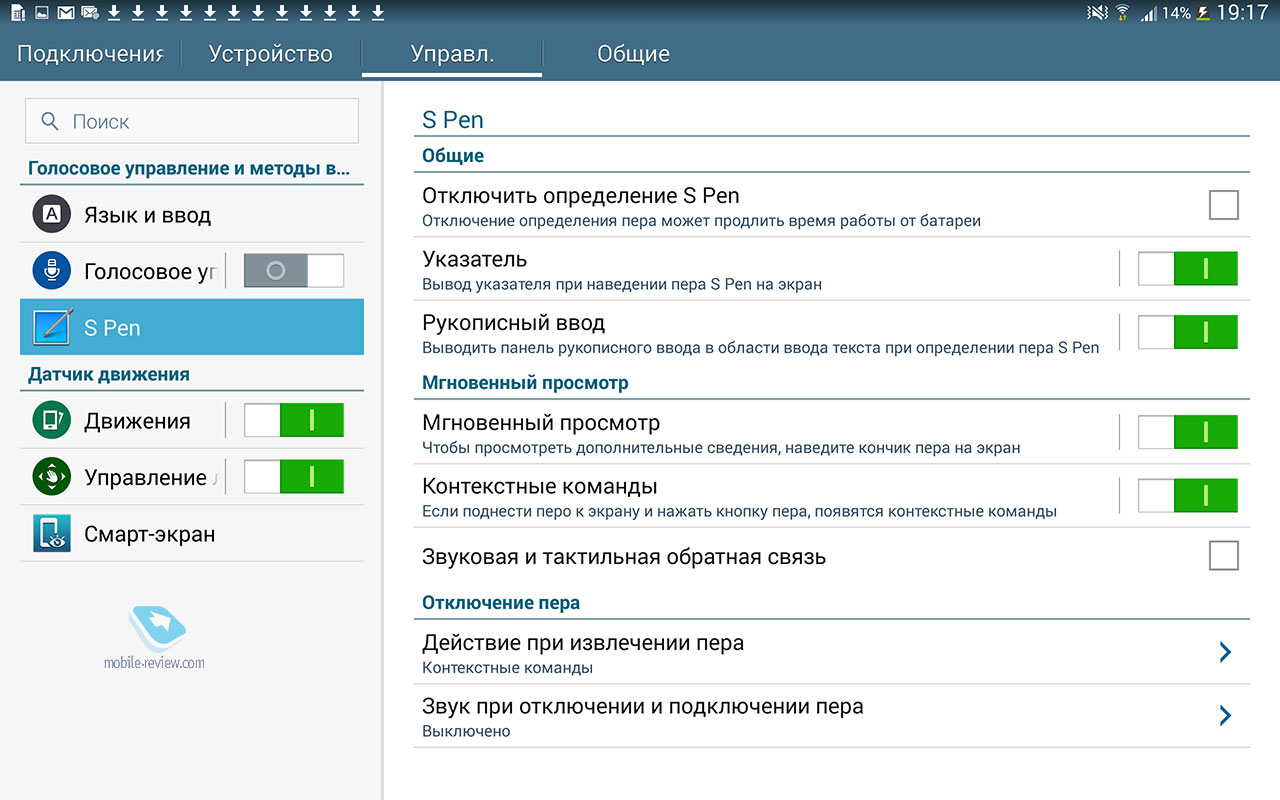Tap Контекстные команды setting title
1280x800 pixels.
[x=539, y=487]
